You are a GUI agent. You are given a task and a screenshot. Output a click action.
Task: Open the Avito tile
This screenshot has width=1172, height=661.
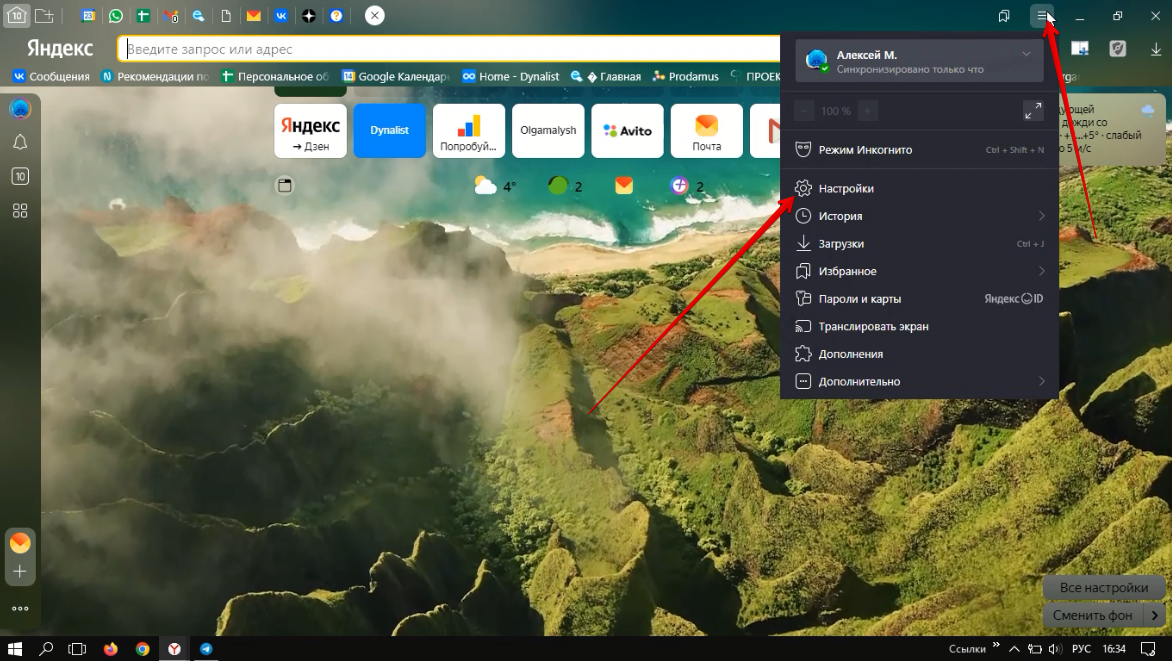(x=627, y=131)
